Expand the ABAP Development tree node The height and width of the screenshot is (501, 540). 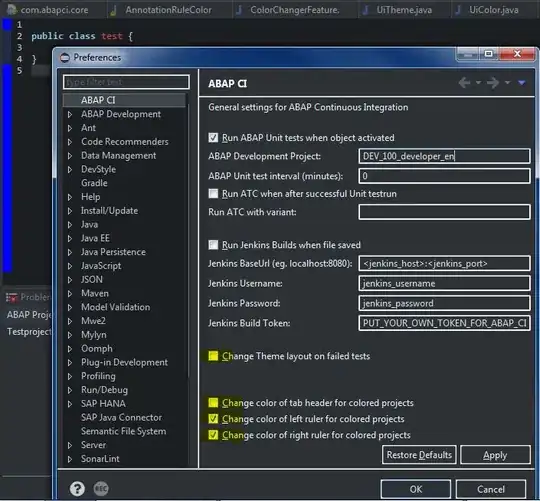(70, 114)
